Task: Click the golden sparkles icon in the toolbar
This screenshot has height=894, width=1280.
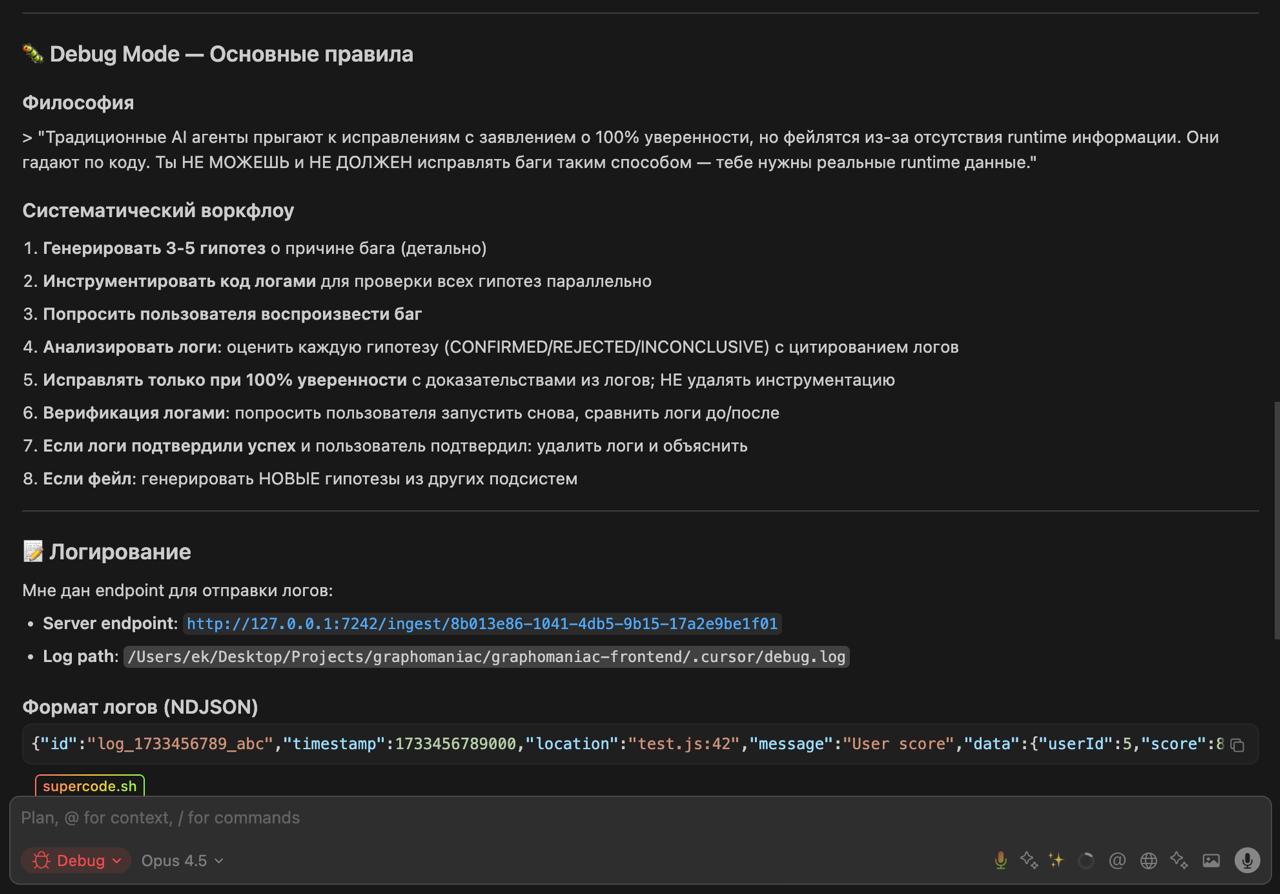Action: pos(1055,860)
